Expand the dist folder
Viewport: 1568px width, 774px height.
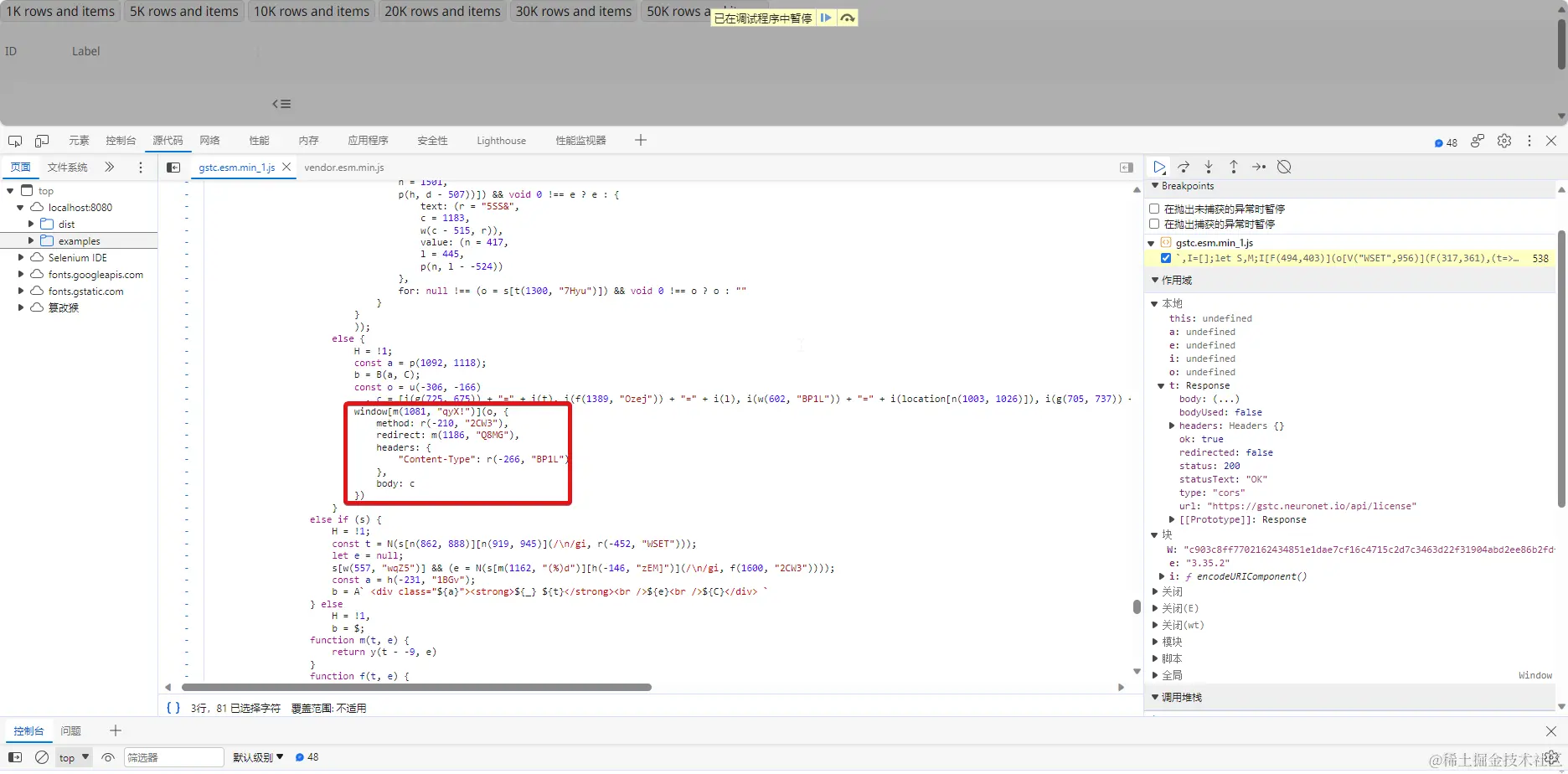click(x=31, y=224)
